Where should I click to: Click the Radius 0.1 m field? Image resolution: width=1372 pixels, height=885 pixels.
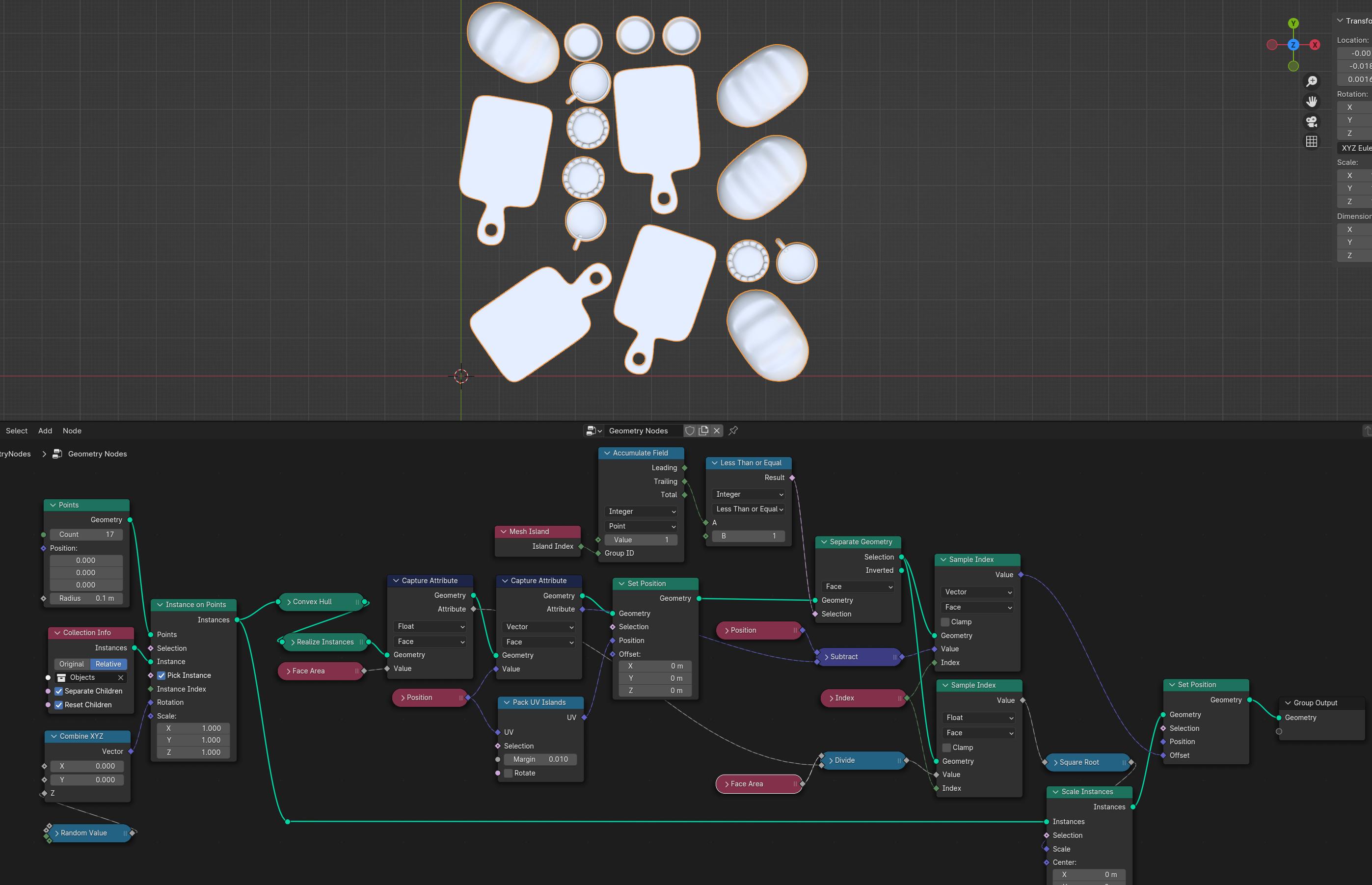tap(86, 598)
